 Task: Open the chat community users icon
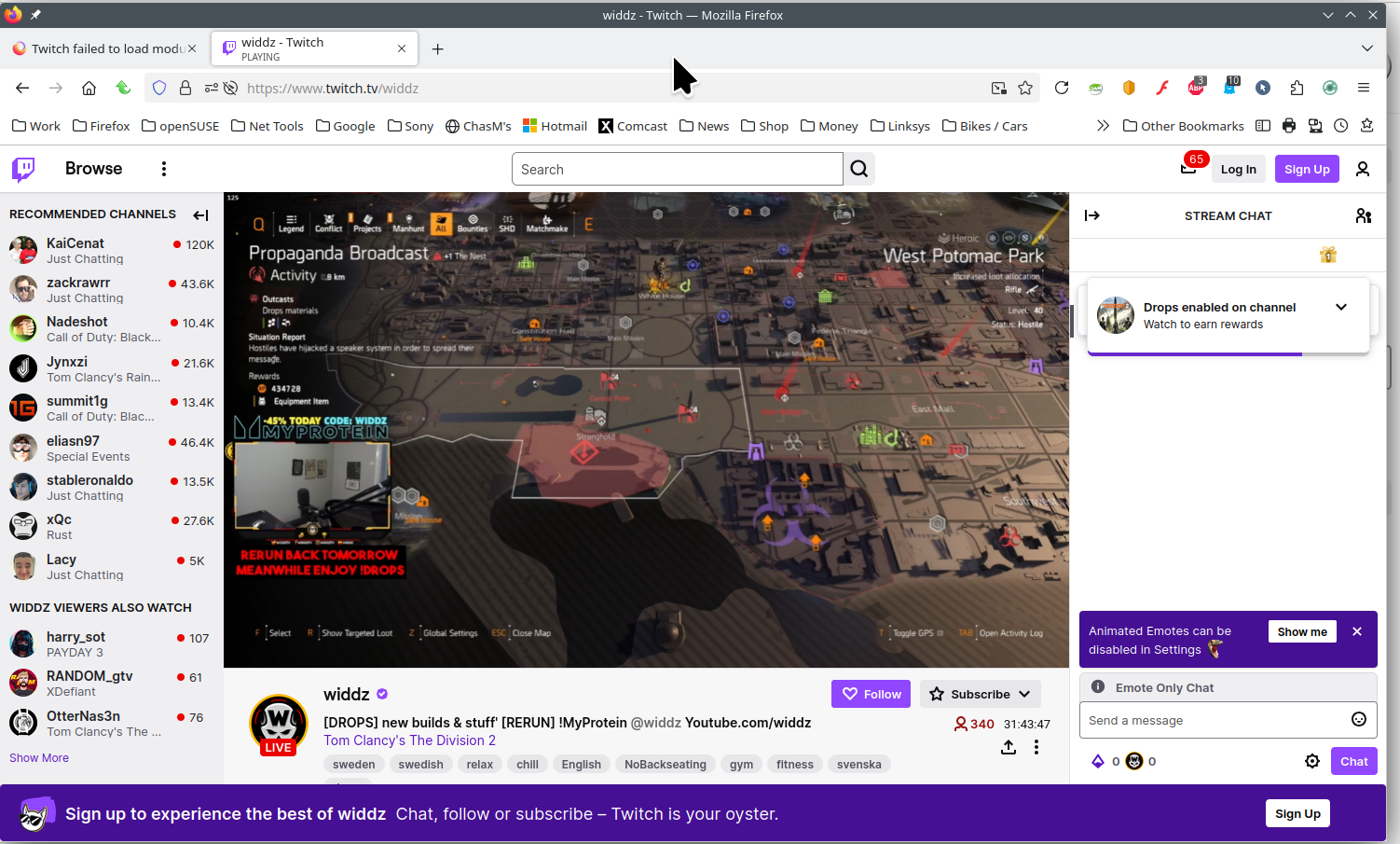pyautogui.click(x=1364, y=215)
